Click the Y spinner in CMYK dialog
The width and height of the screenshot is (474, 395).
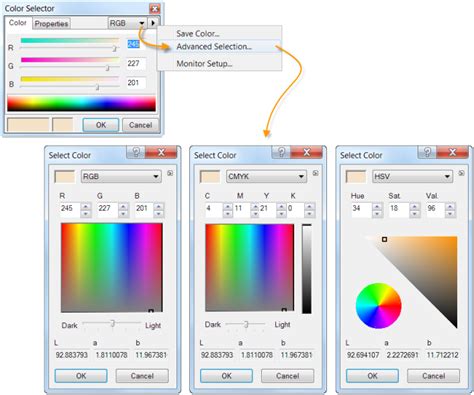(281, 210)
